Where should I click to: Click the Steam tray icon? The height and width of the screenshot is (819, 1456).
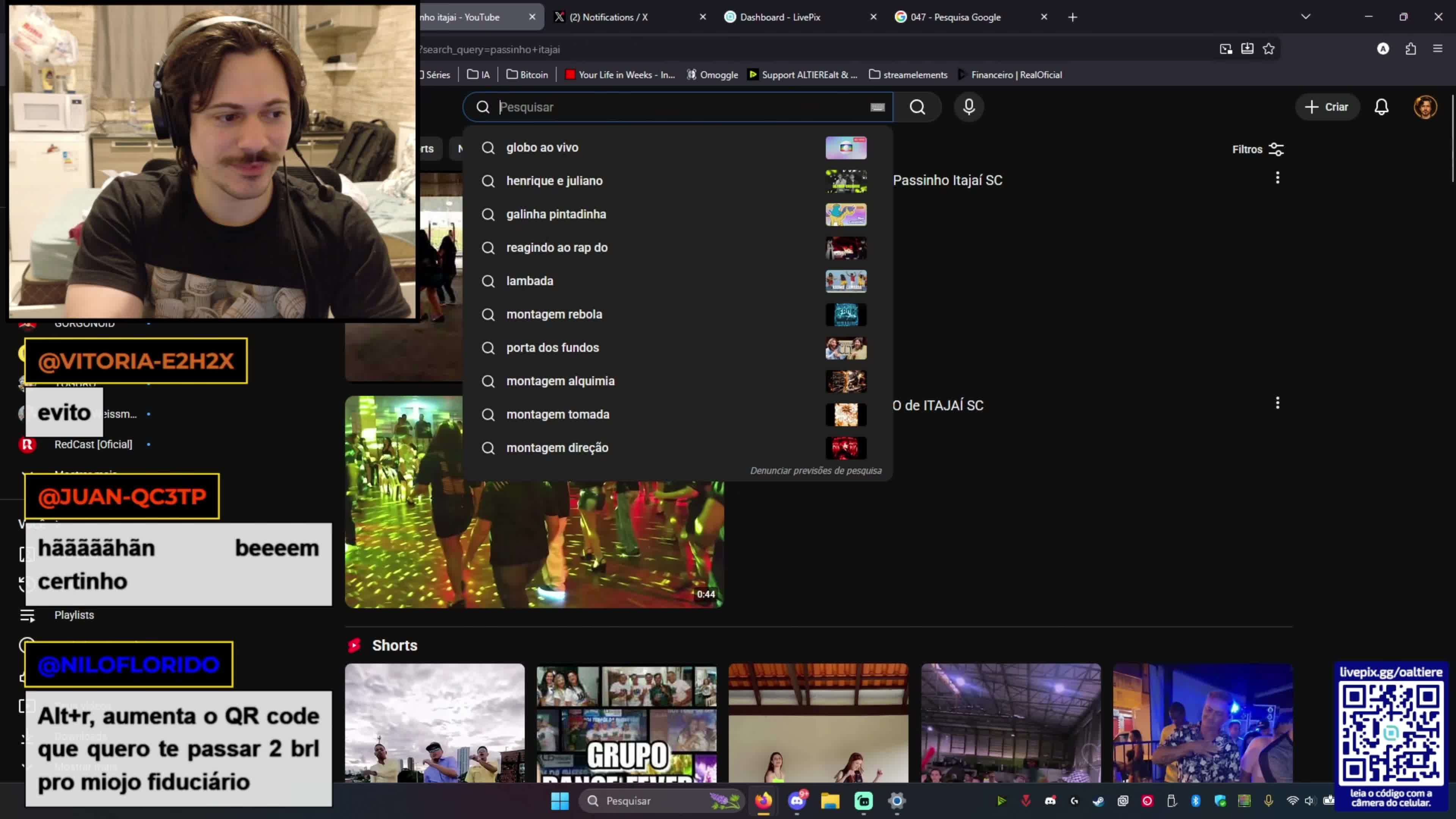coord(1098,801)
